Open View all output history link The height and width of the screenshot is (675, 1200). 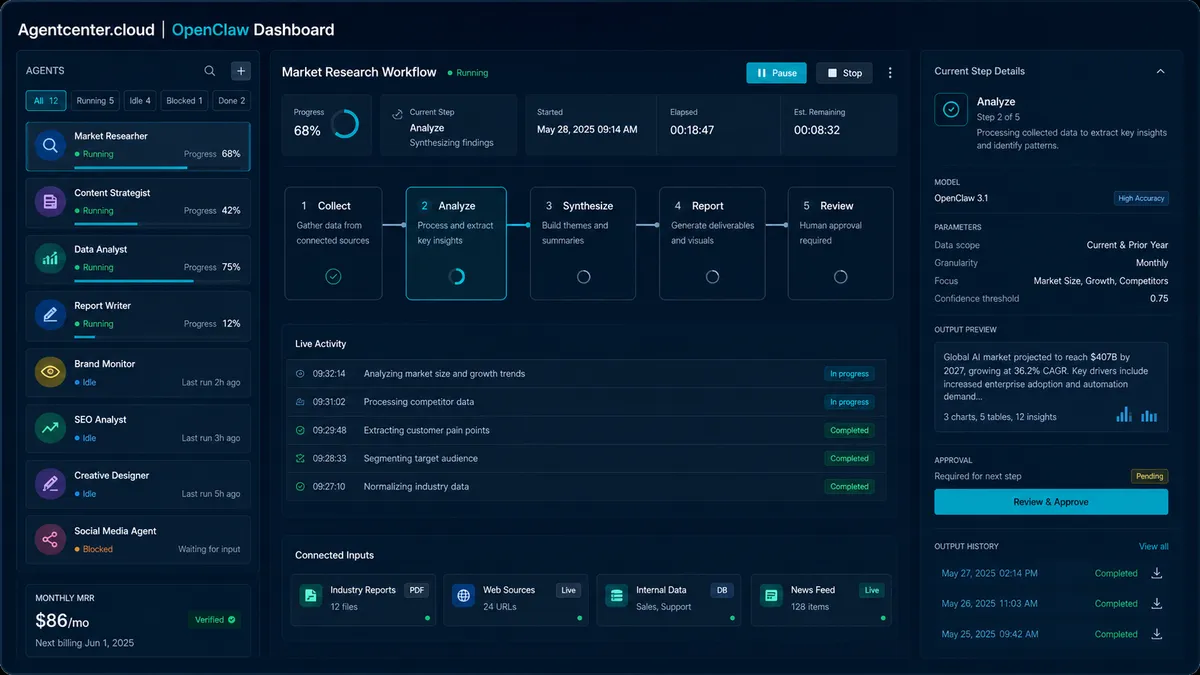[x=1153, y=546]
